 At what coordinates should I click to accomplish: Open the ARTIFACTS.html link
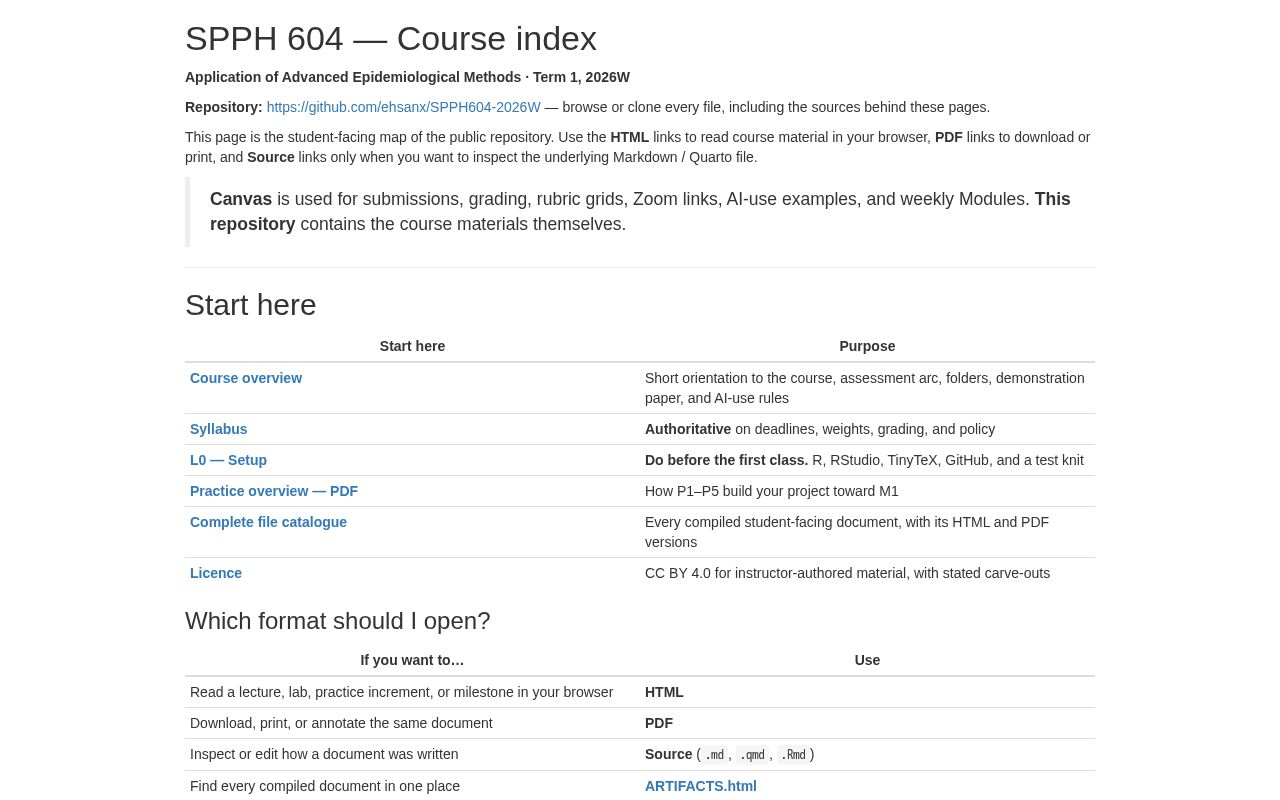pos(701,786)
